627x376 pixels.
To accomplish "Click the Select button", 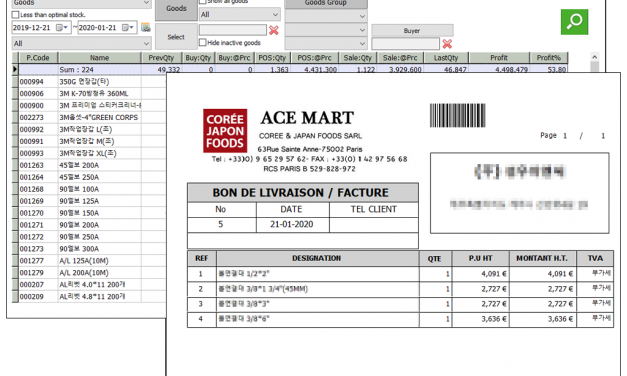I will 176,37.
